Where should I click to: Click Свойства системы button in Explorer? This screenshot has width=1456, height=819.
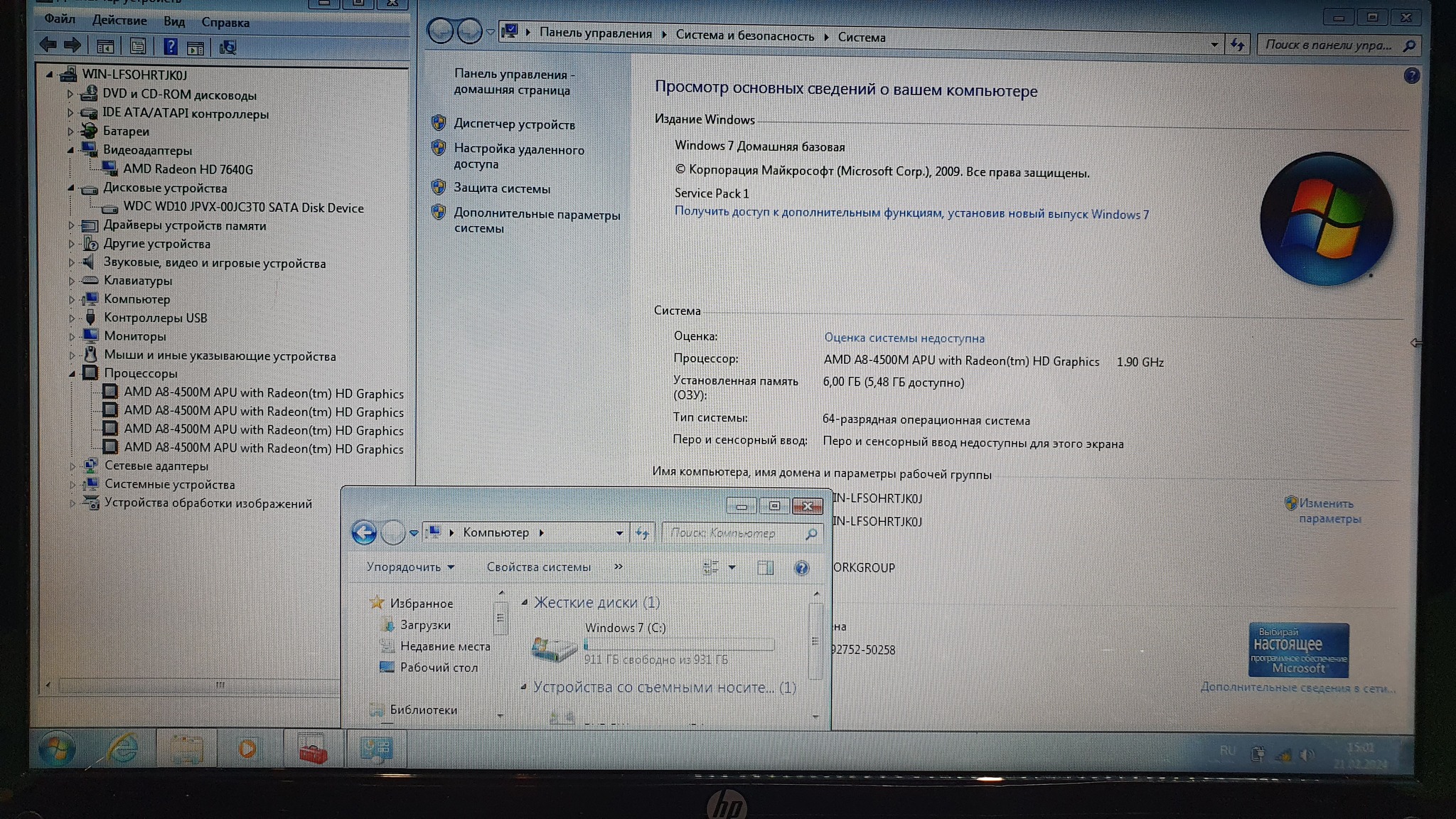click(538, 567)
